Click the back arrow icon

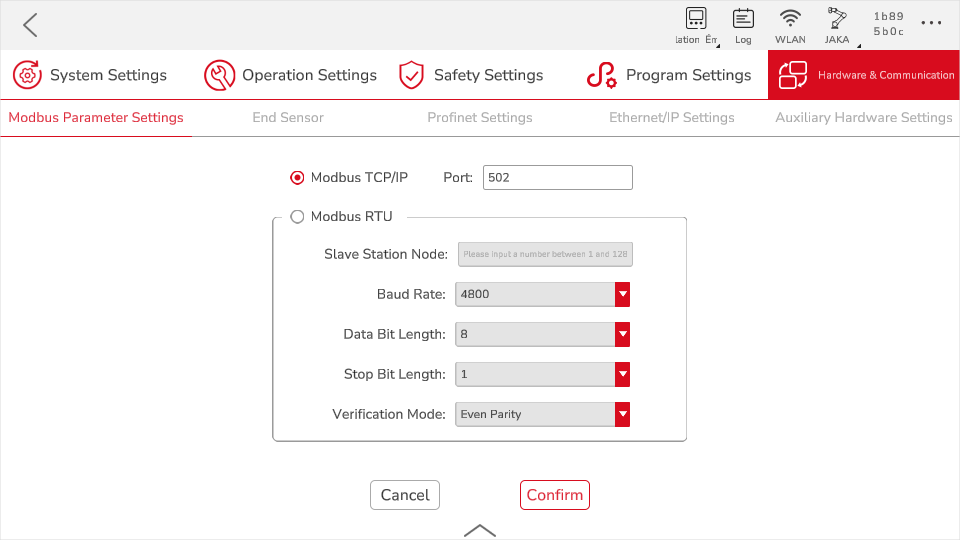point(30,25)
